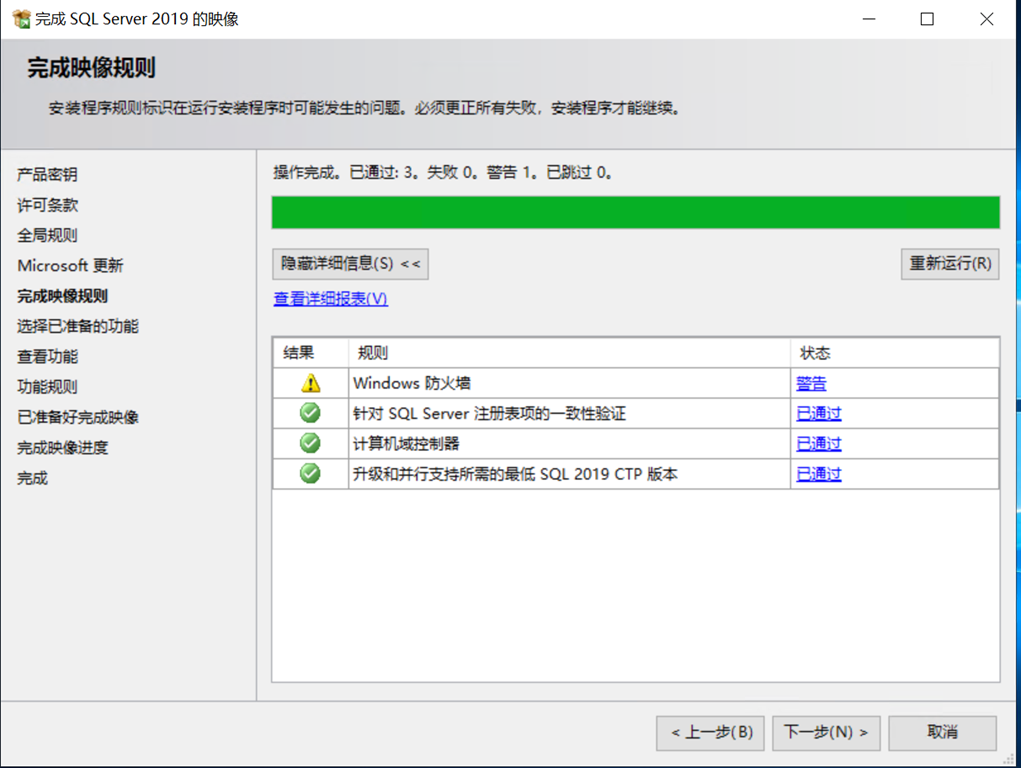
Task: Select Microsoft 更新 step in sidebar
Action: [x=70, y=266]
